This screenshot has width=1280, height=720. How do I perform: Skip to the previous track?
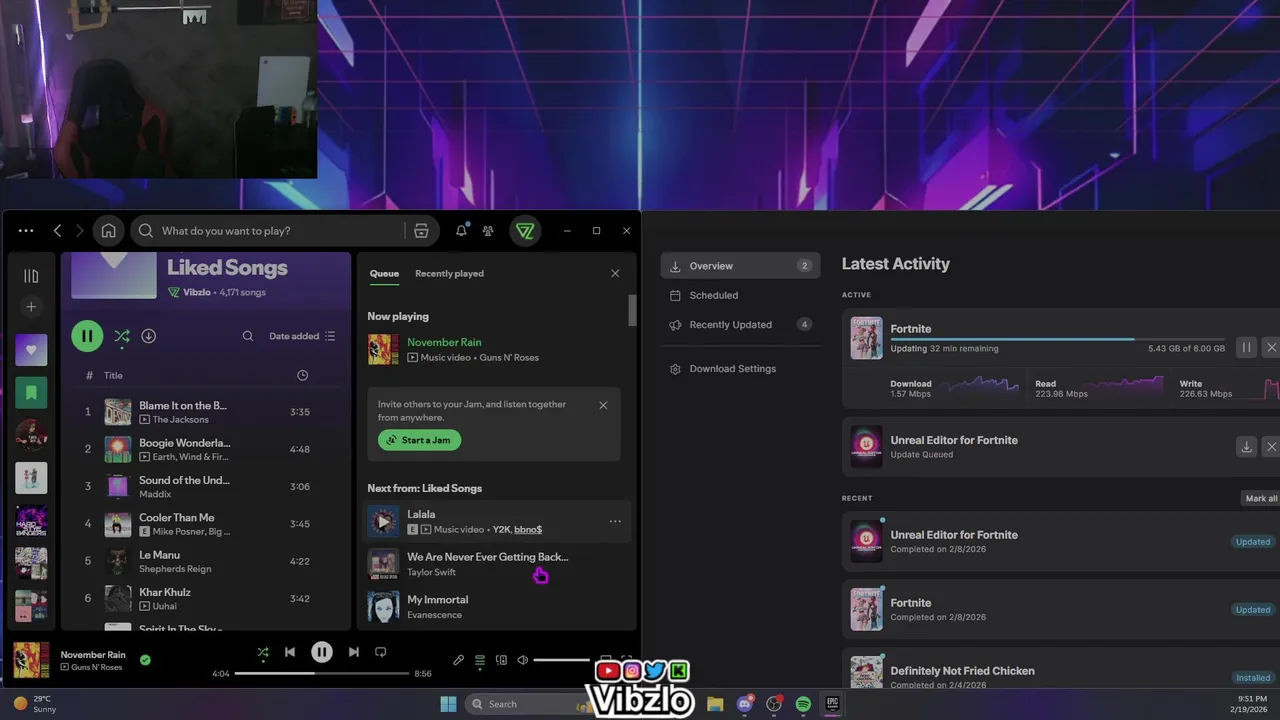click(290, 652)
